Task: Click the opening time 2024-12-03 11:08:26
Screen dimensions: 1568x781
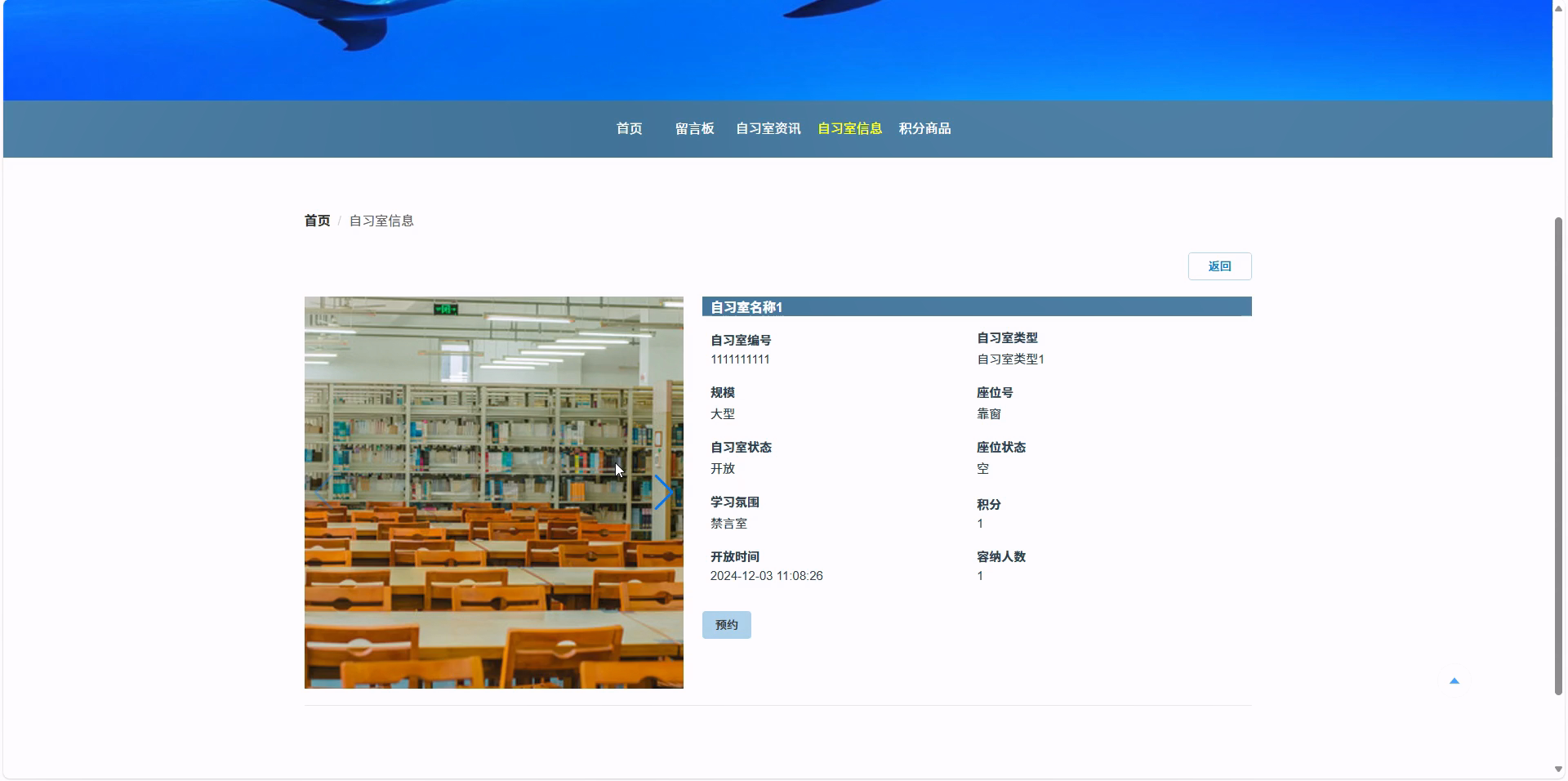Action: [766, 576]
